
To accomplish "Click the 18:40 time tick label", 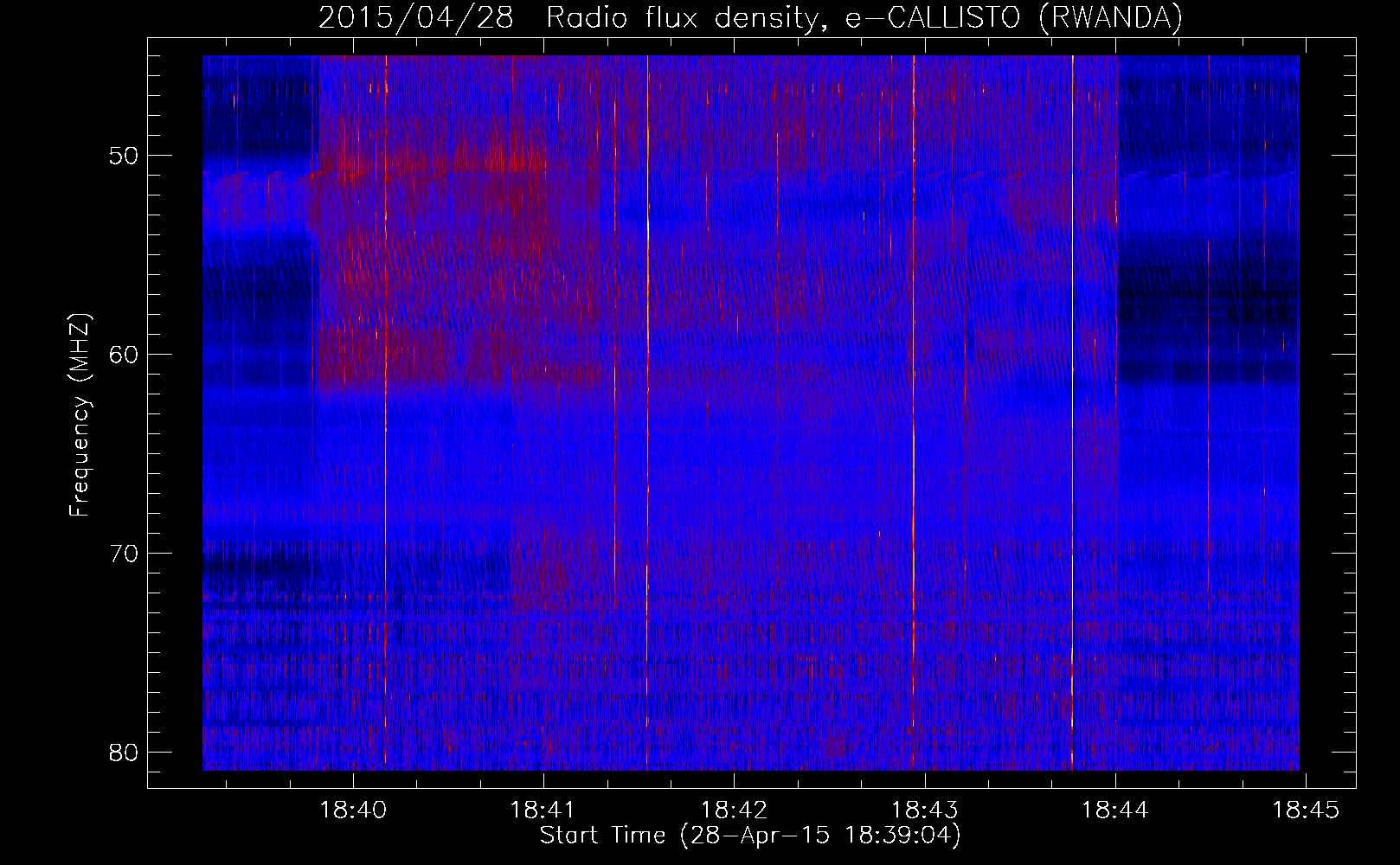I will (353, 810).
